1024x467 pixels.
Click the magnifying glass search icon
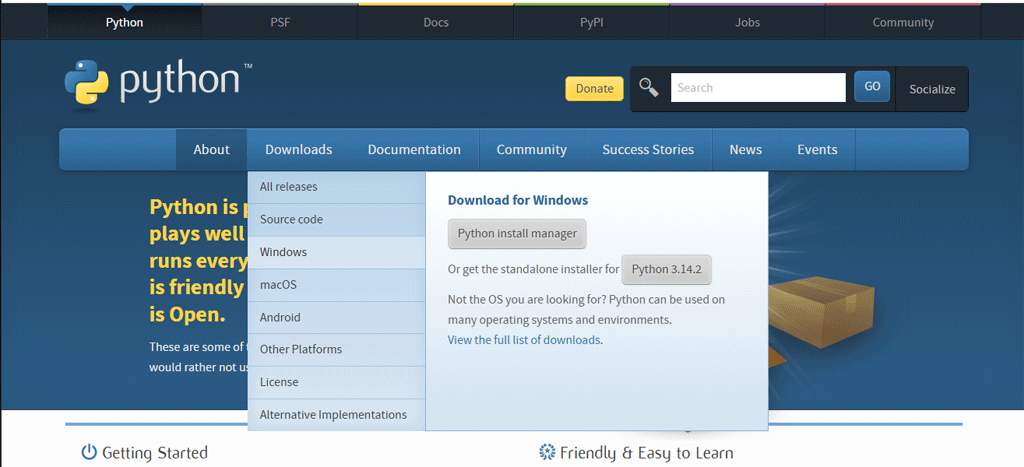click(649, 88)
